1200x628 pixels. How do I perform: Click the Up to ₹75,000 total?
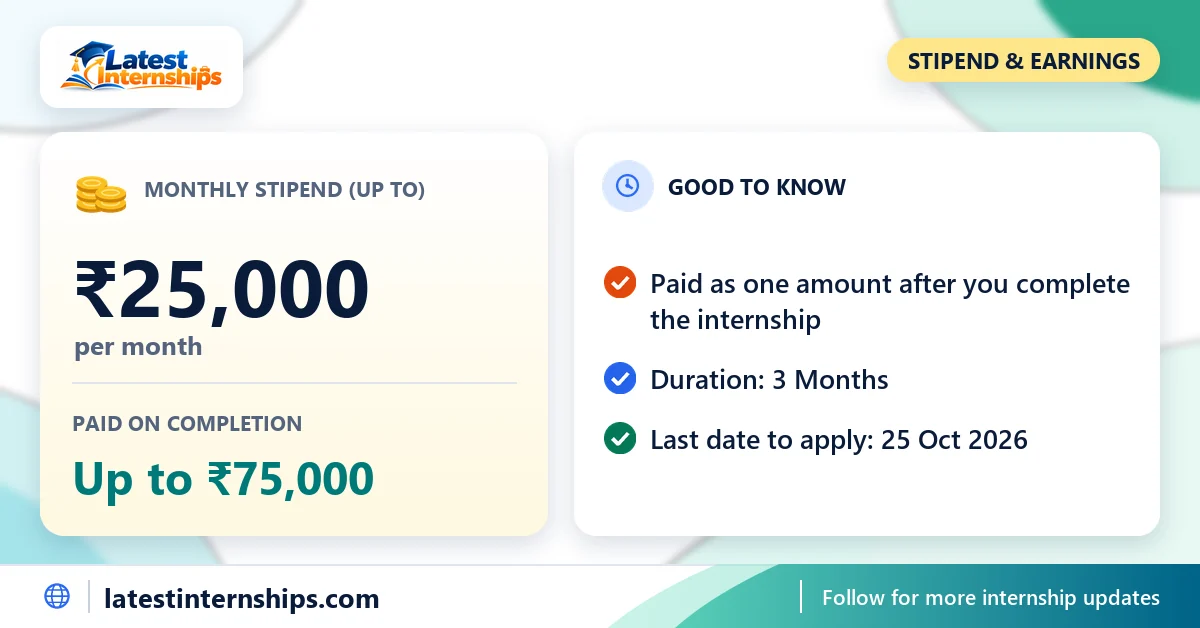(x=223, y=479)
